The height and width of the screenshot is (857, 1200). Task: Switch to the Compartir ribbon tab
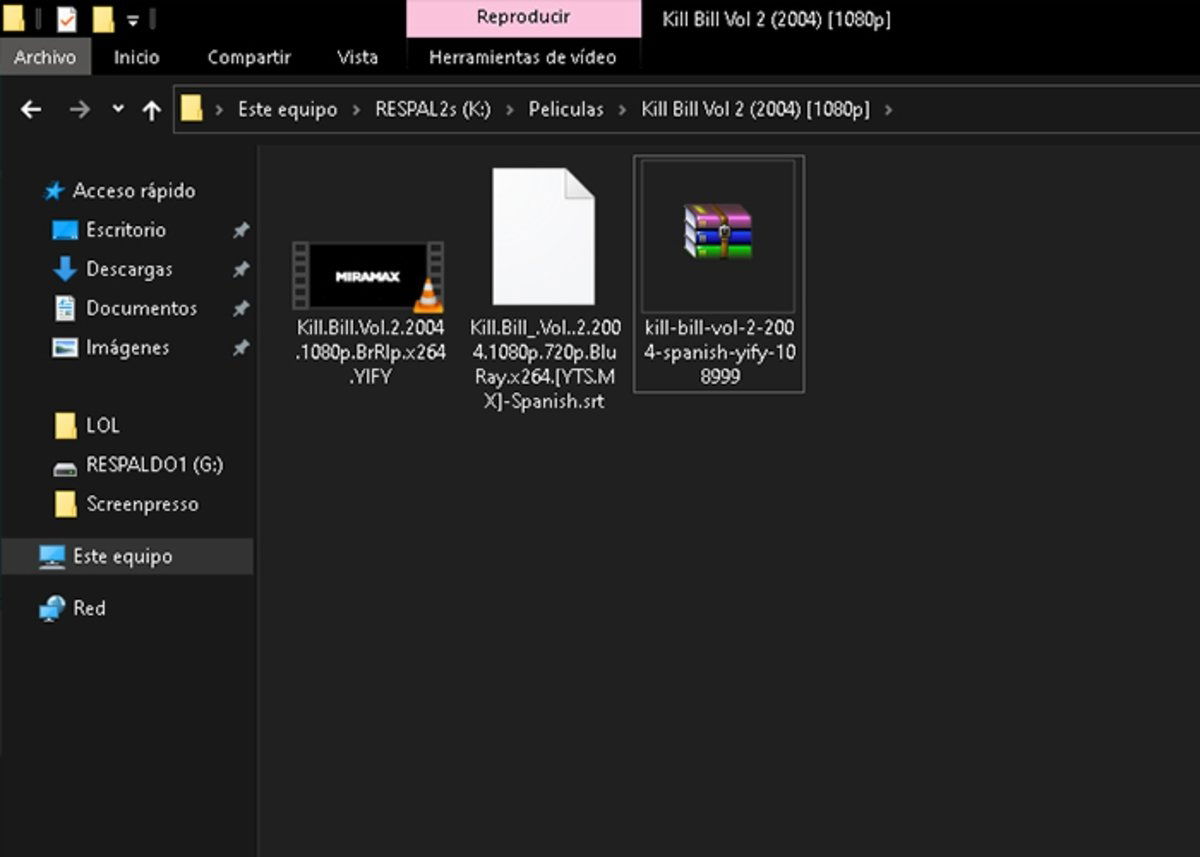248,57
